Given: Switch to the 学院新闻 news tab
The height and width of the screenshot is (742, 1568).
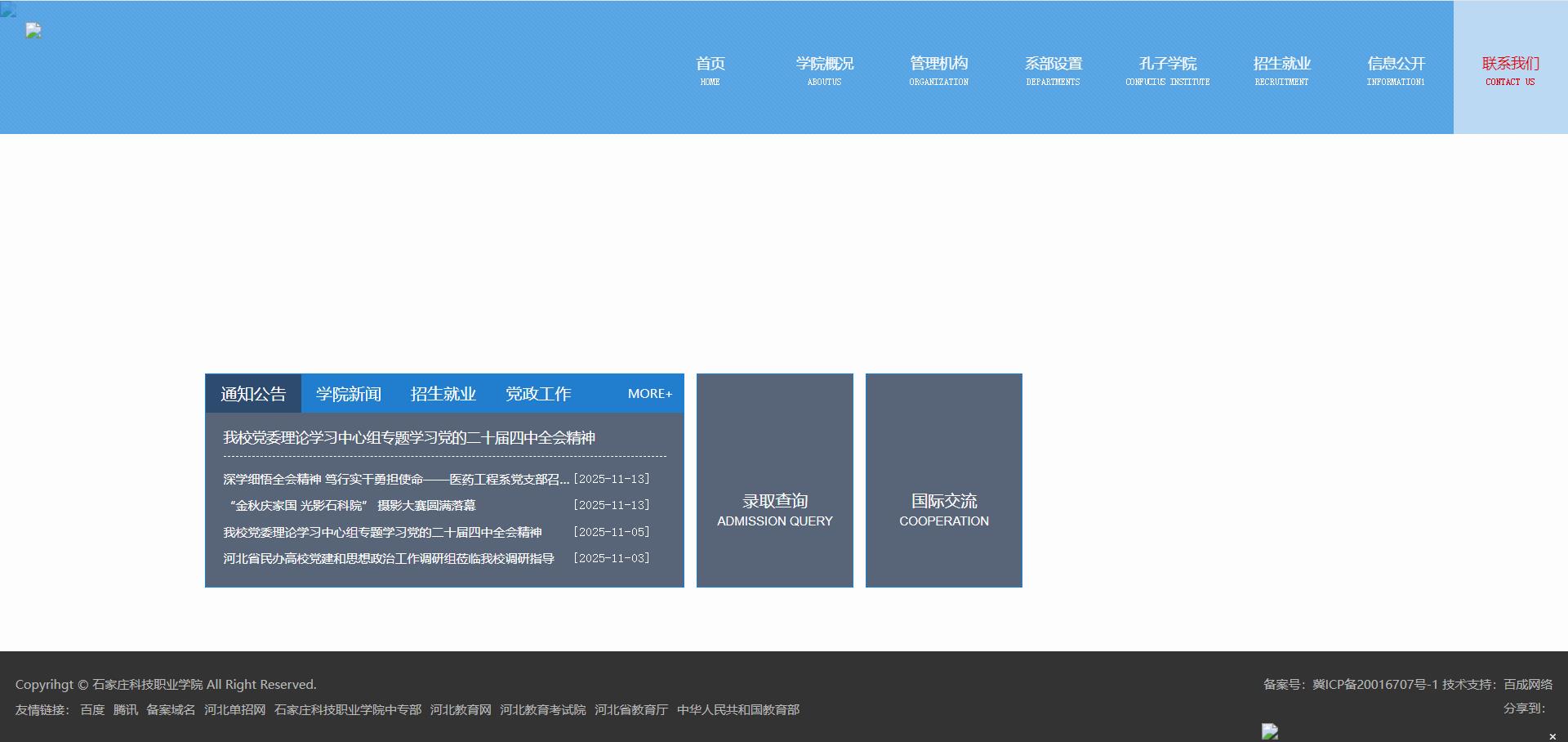Looking at the screenshot, I should [348, 394].
